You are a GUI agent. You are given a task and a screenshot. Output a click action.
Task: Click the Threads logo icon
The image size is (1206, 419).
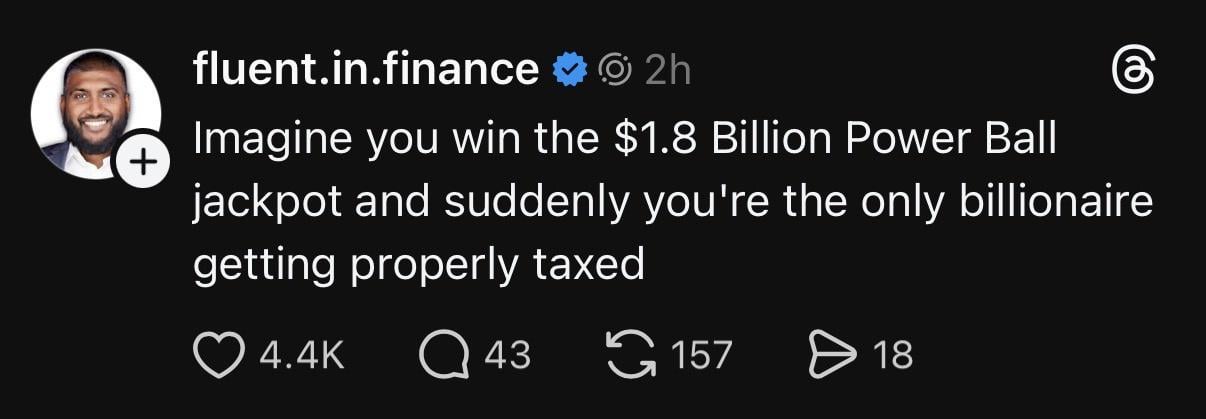pos(1134,73)
